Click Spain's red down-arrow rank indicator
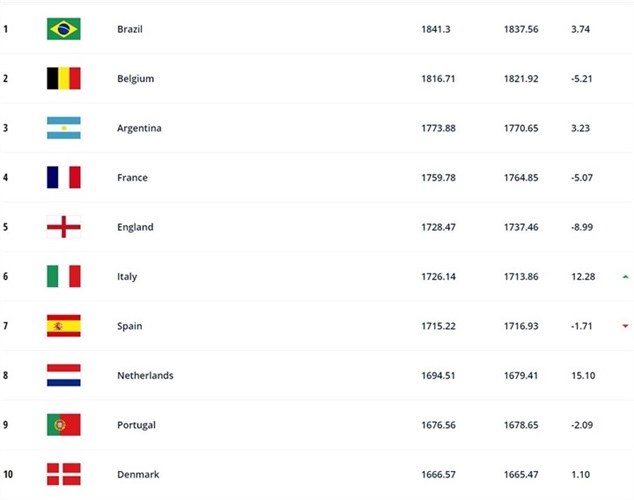The image size is (634, 500). 625,326
